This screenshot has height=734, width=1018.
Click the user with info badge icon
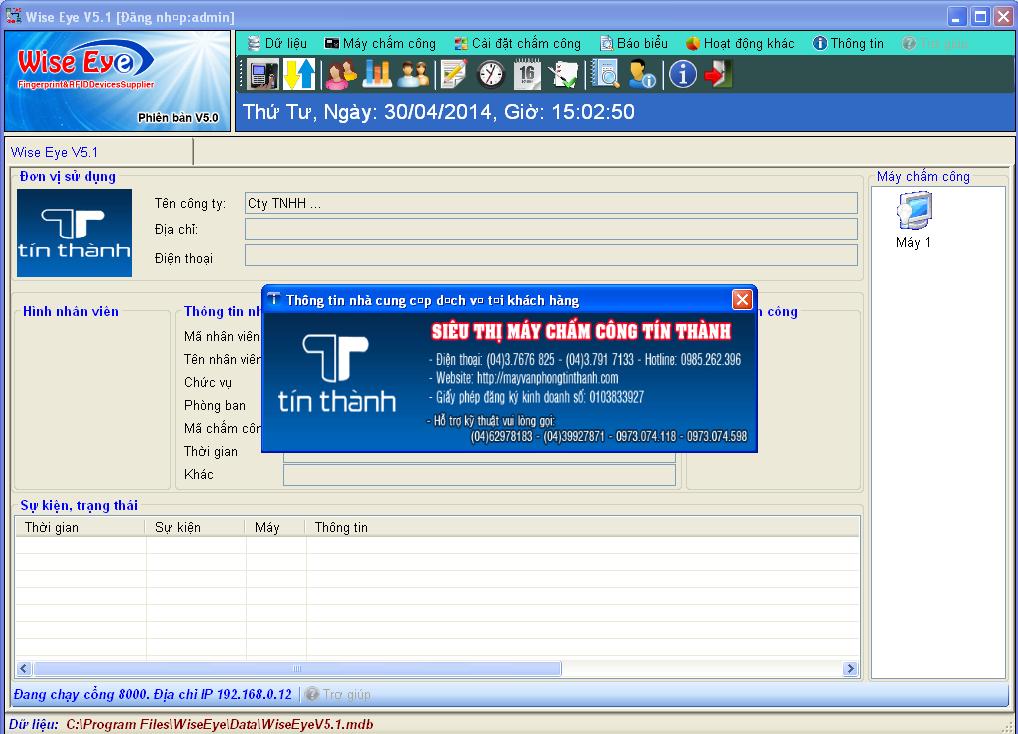click(641, 74)
